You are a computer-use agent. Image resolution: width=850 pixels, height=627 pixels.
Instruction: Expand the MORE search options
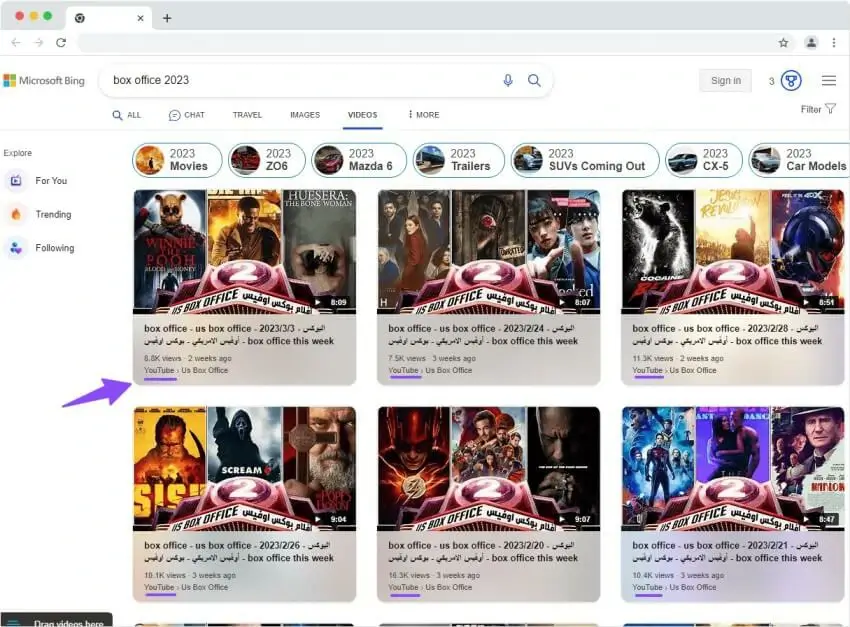click(423, 115)
